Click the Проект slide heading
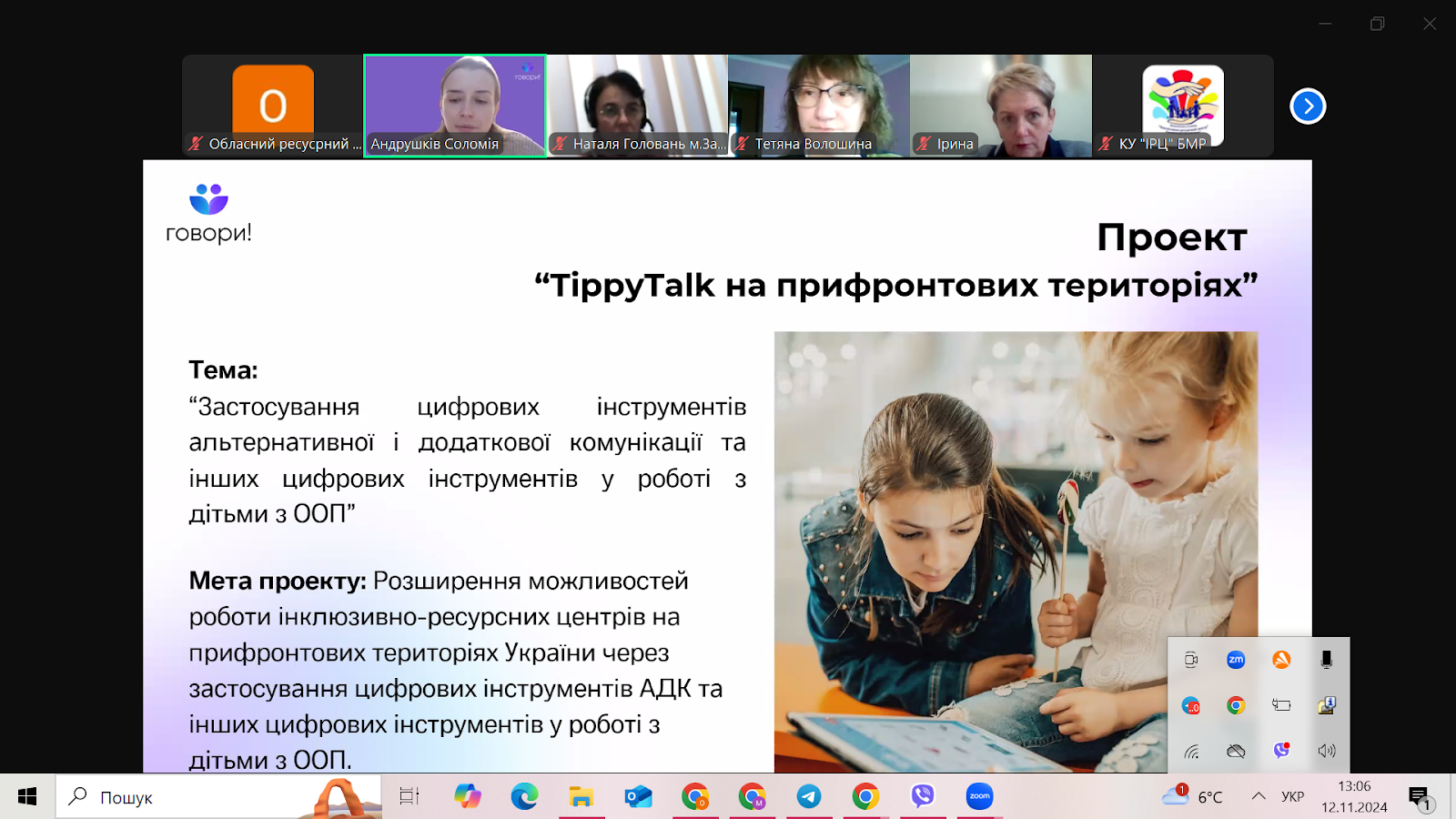This screenshot has width=1456, height=819. click(x=1172, y=238)
